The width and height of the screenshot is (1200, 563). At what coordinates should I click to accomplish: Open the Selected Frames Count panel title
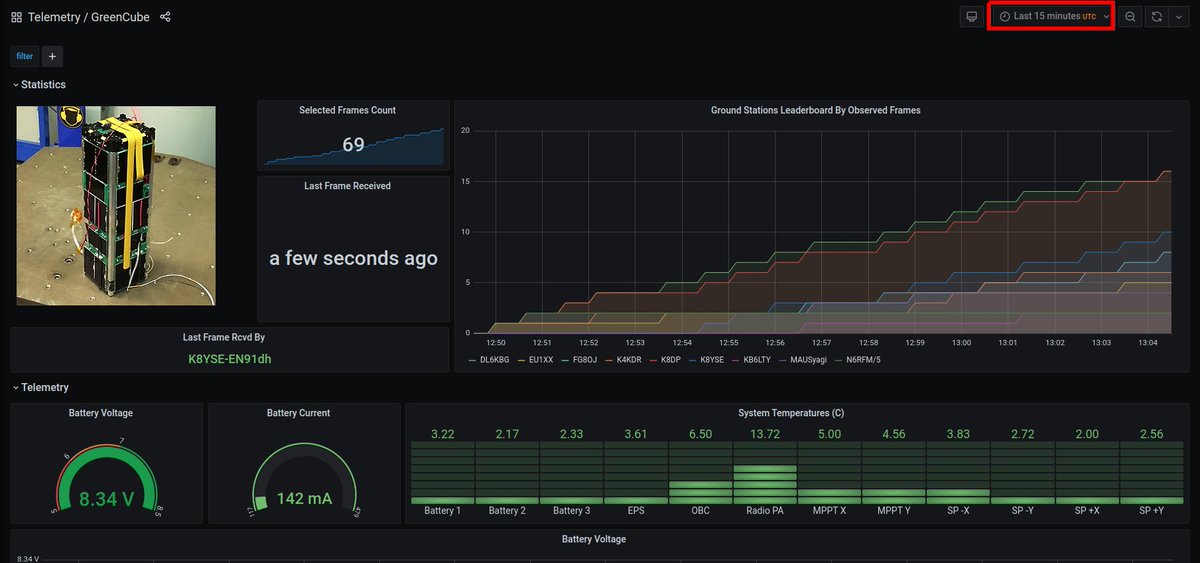coord(348,110)
